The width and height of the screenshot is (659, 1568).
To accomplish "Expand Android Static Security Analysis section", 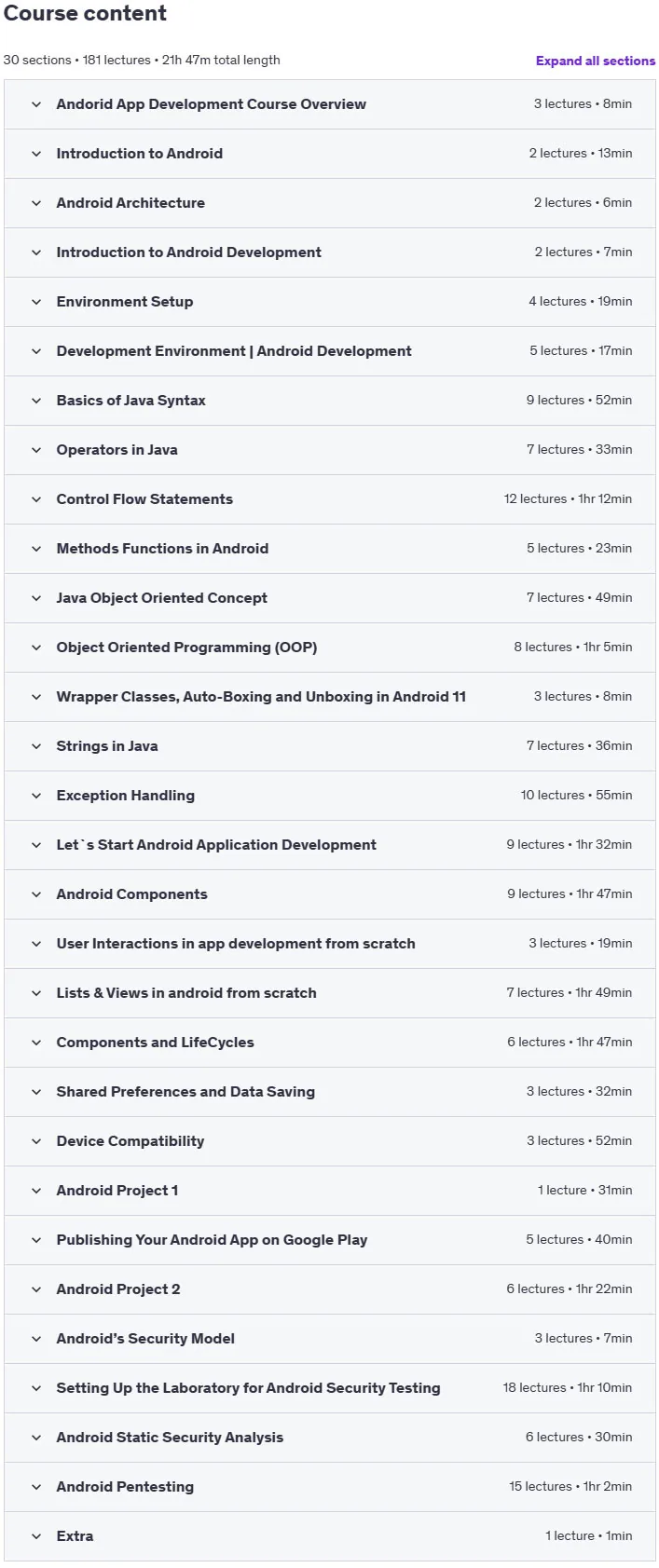I will click(330, 1438).
